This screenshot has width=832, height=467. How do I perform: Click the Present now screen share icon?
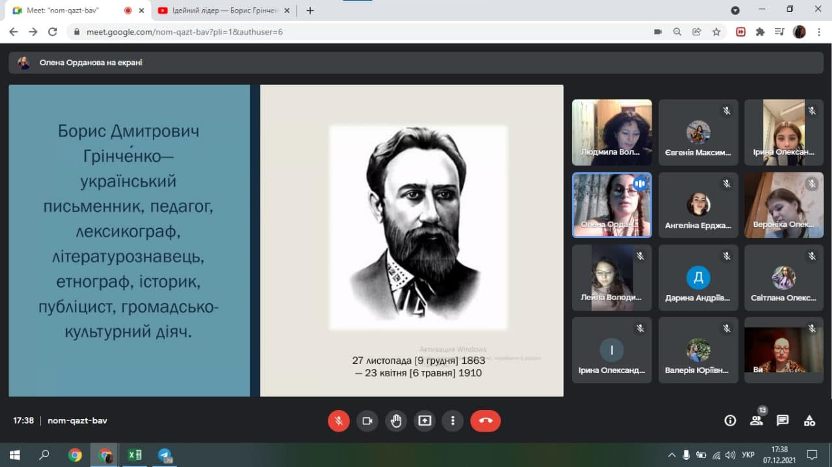tap(425, 421)
